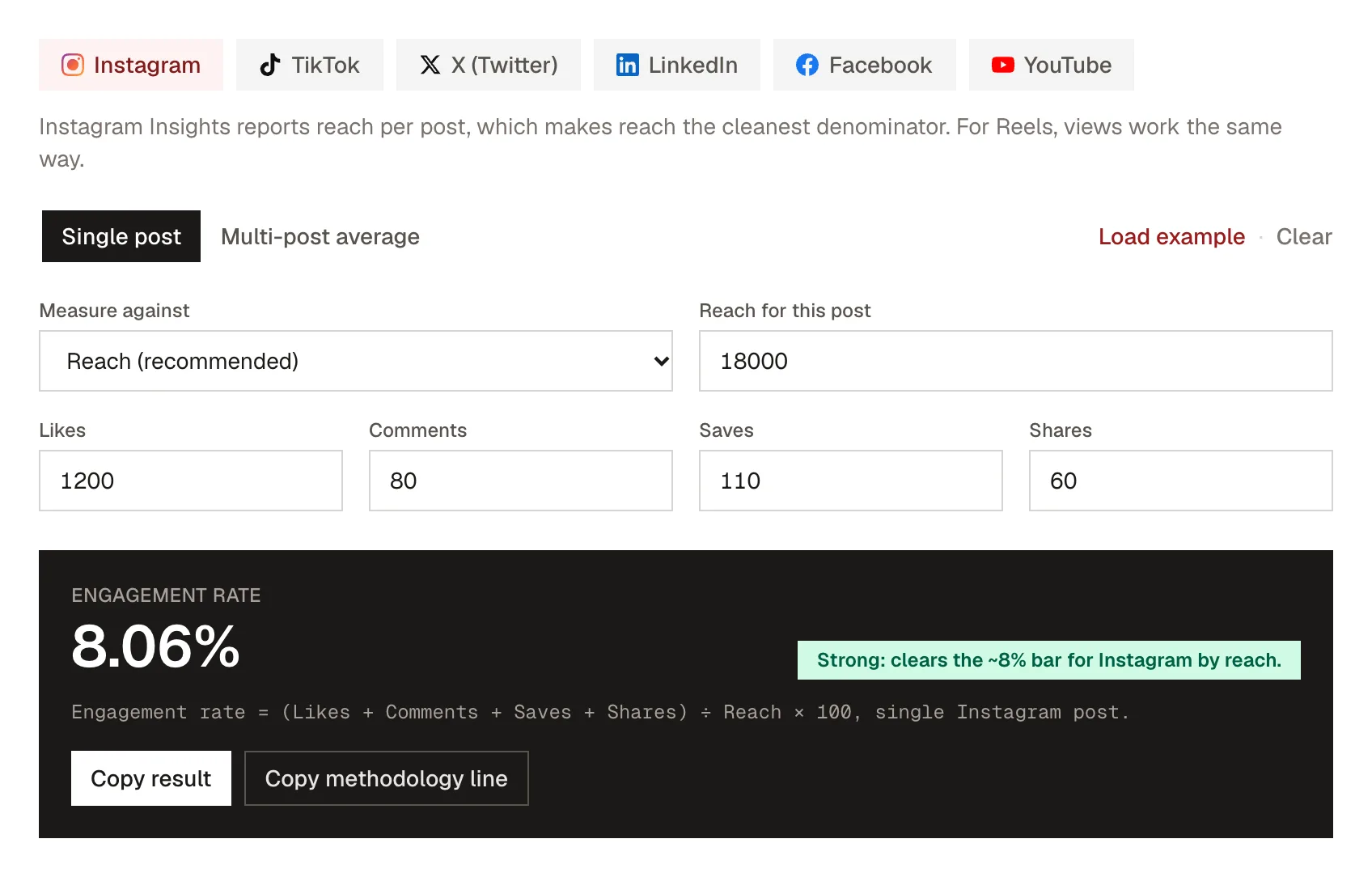
Task: Click the X logo icon
Action: (430, 65)
